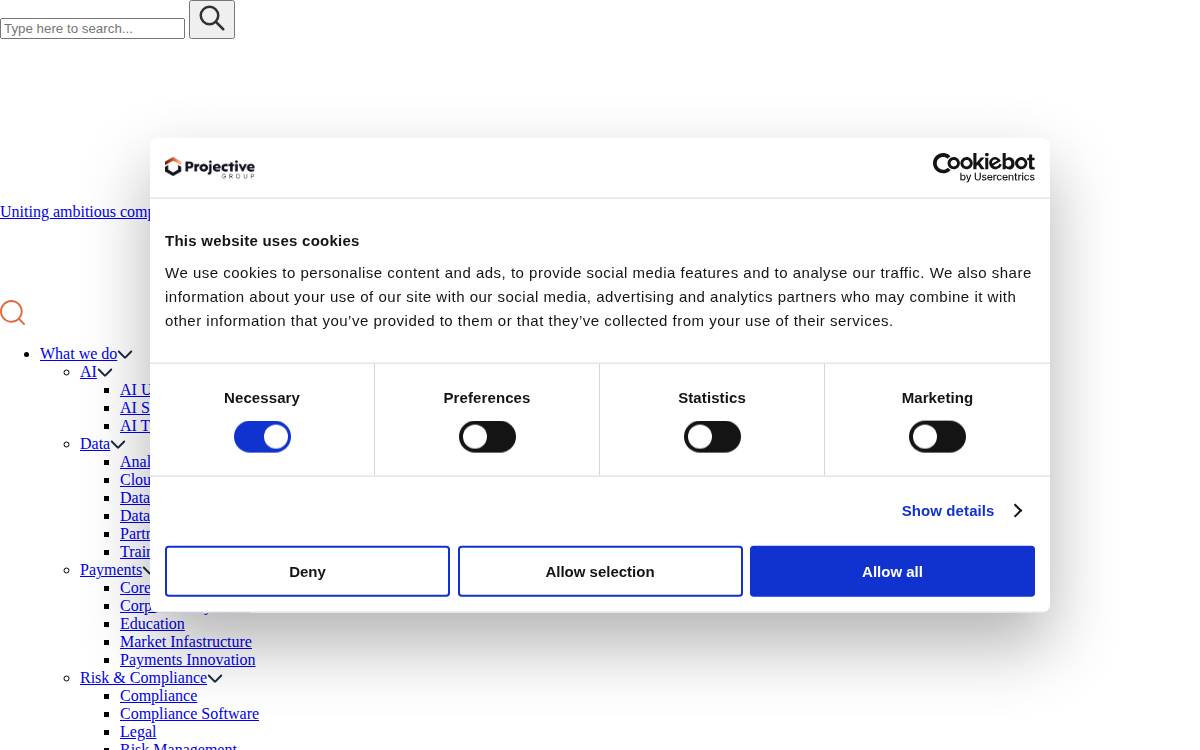Click the Uniting ambitious link
Image resolution: width=1200 pixels, height=750 pixels.
pos(75,212)
